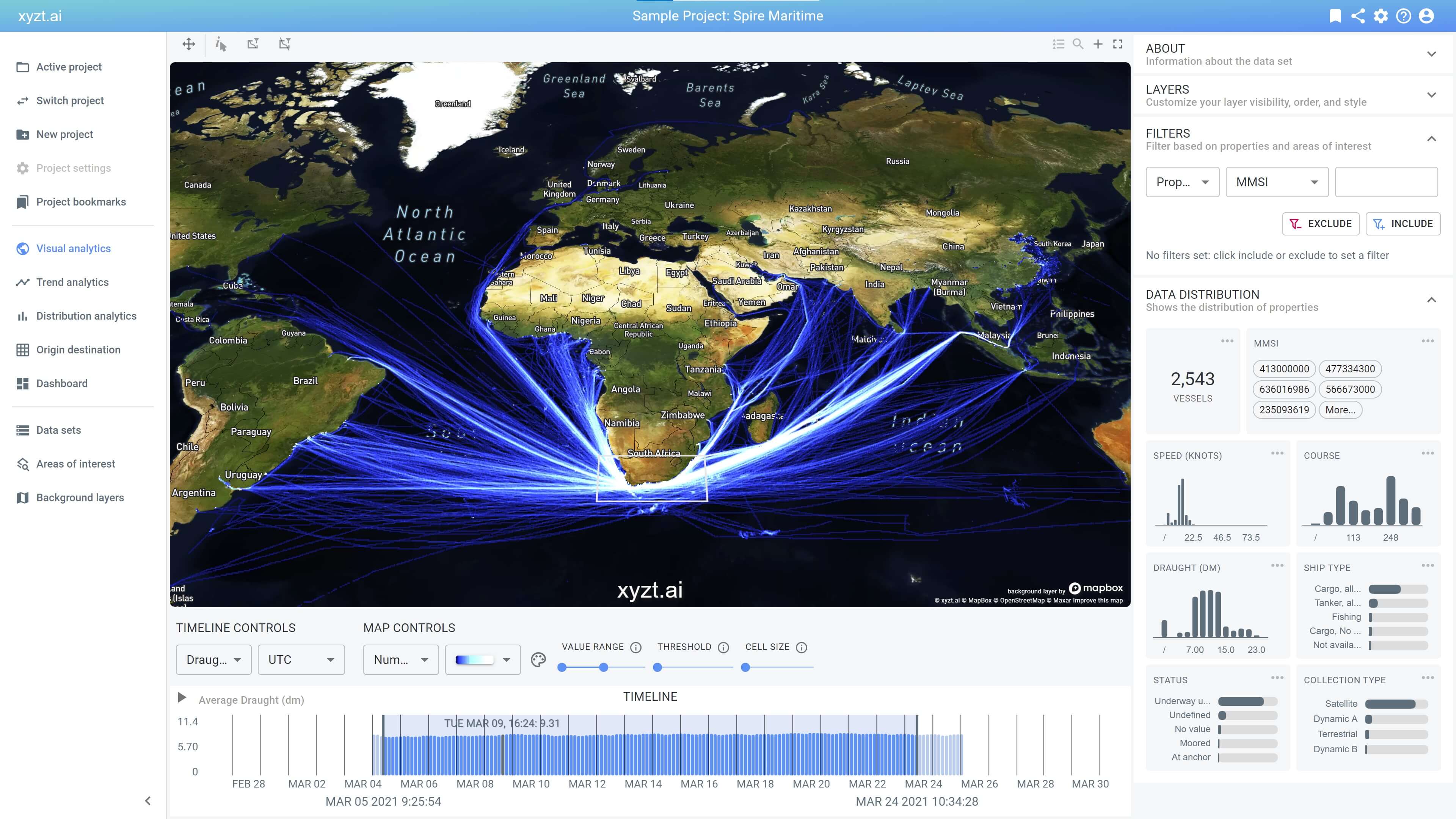Click the Threshold slider handle
The width and height of the screenshot is (1456, 819).
click(657, 667)
